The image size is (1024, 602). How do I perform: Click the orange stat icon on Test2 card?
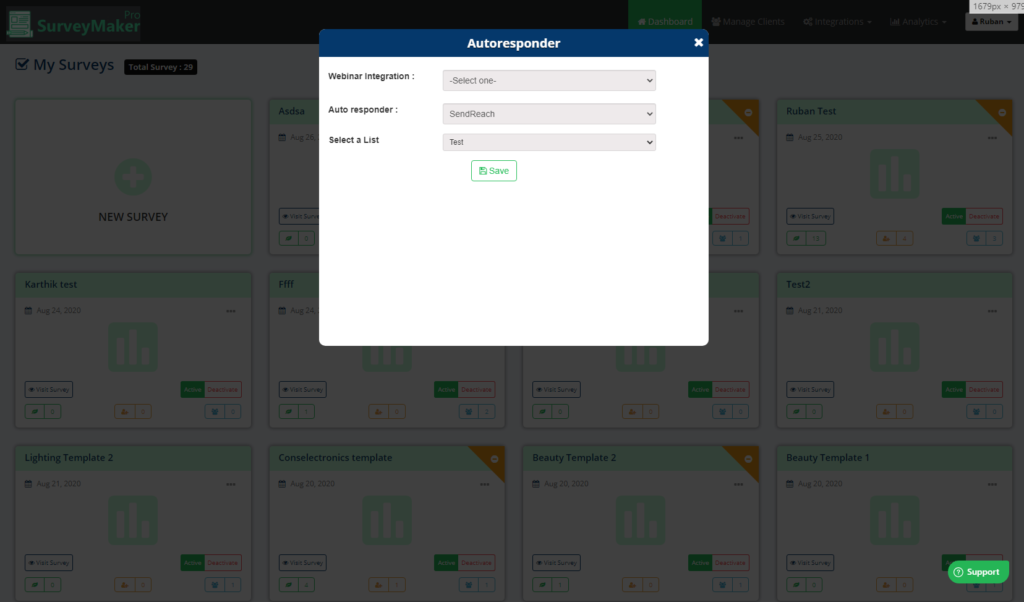tap(886, 411)
